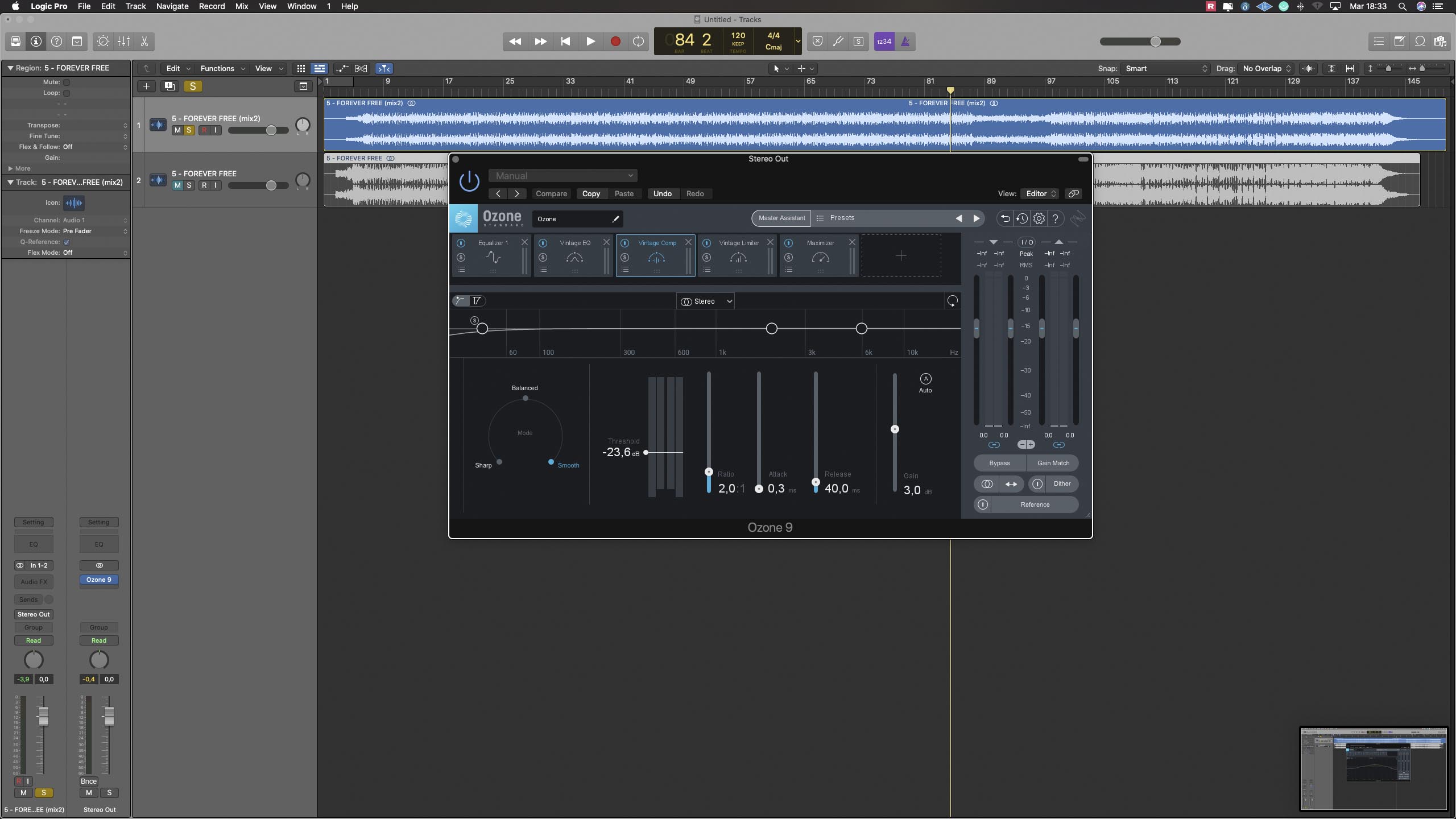
Task: Open the Mixer from control bar
Action: (x=123, y=42)
